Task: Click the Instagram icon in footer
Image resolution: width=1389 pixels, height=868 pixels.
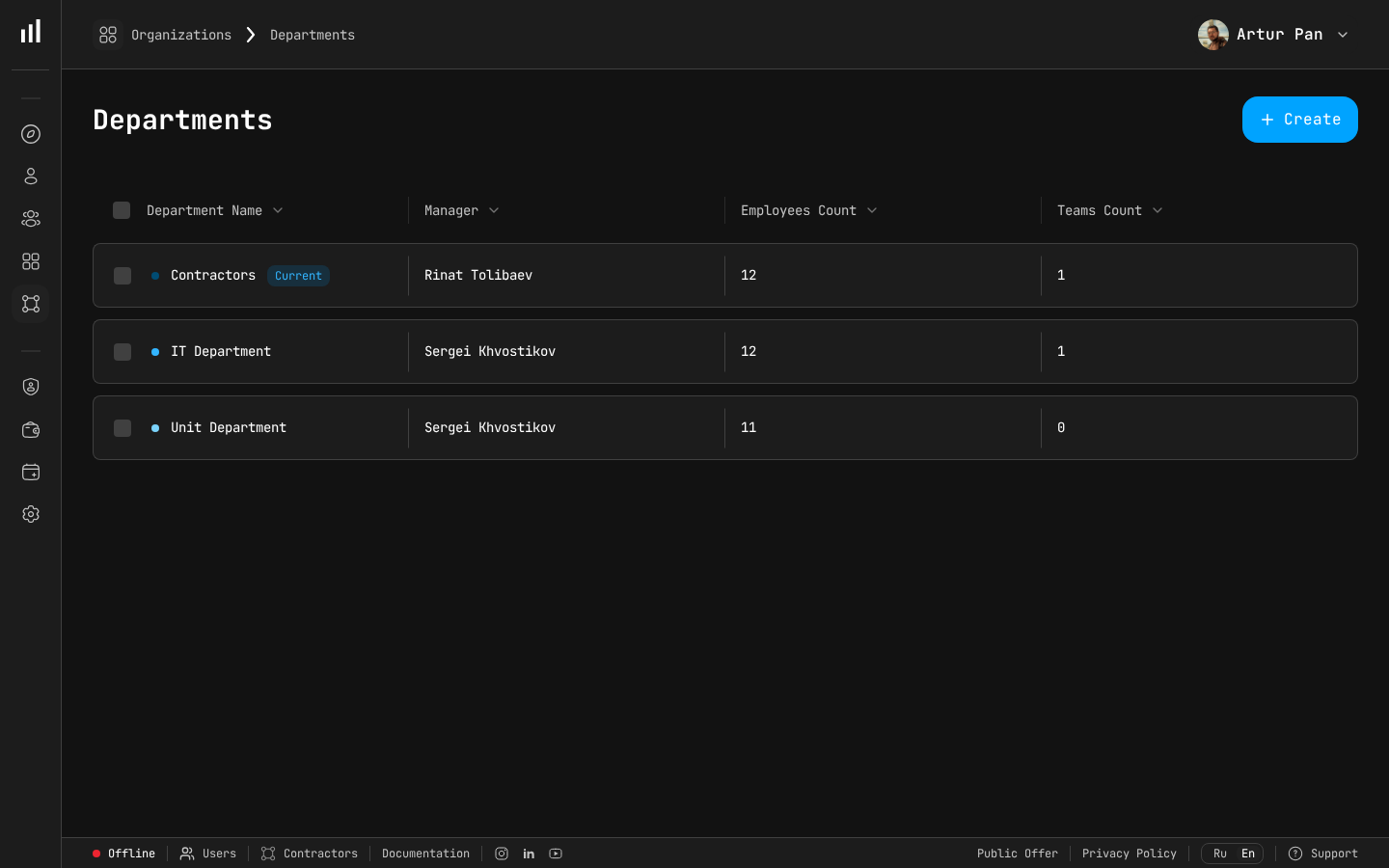Action: coord(502,854)
